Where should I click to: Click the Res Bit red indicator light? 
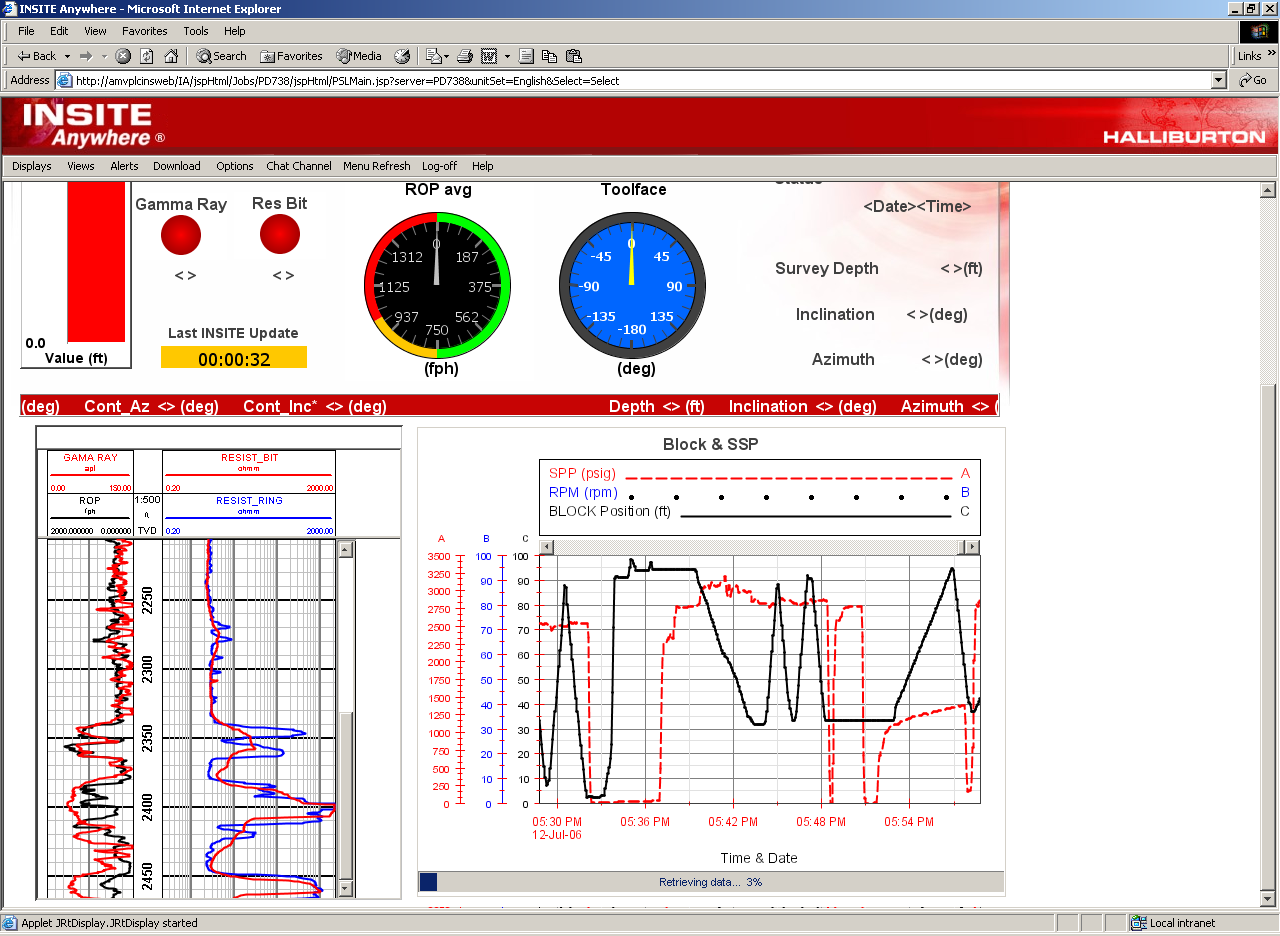click(280, 235)
